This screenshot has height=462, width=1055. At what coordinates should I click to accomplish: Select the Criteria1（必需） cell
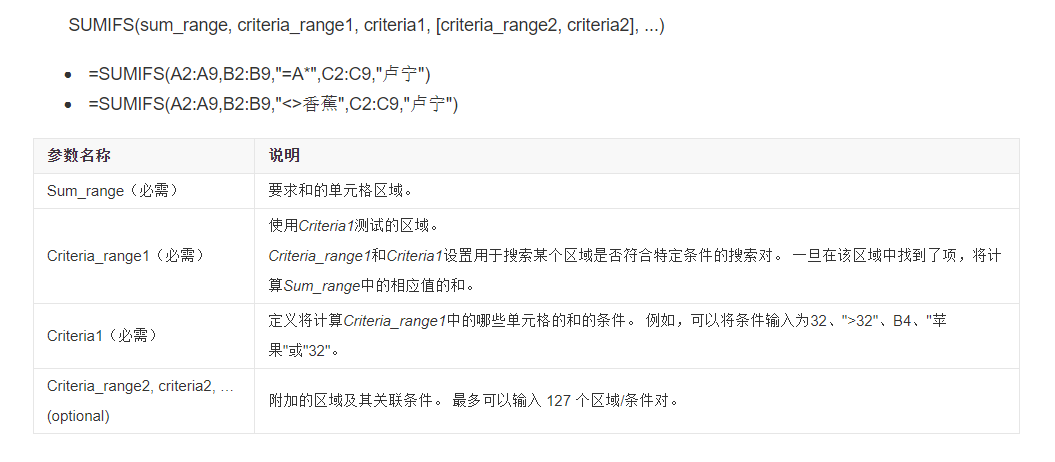pos(144,336)
